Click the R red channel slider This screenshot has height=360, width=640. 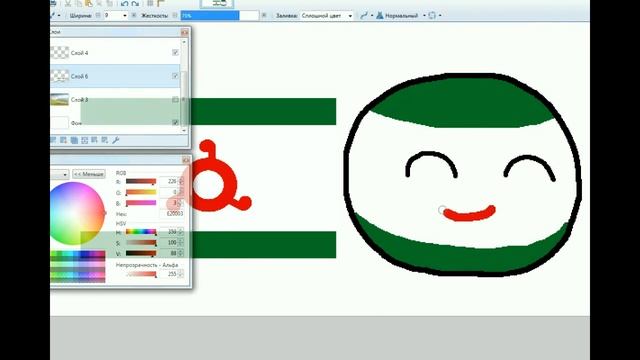141,181
